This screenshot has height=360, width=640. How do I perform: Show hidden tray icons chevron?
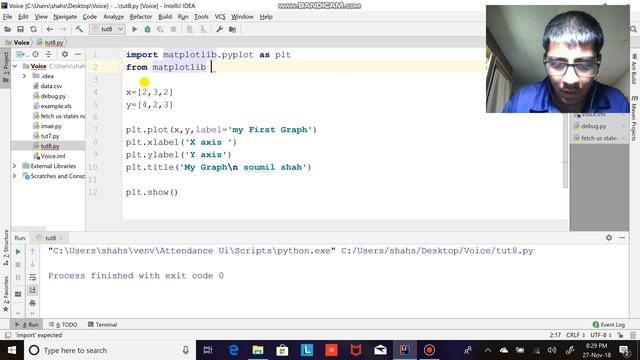click(488, 350)
